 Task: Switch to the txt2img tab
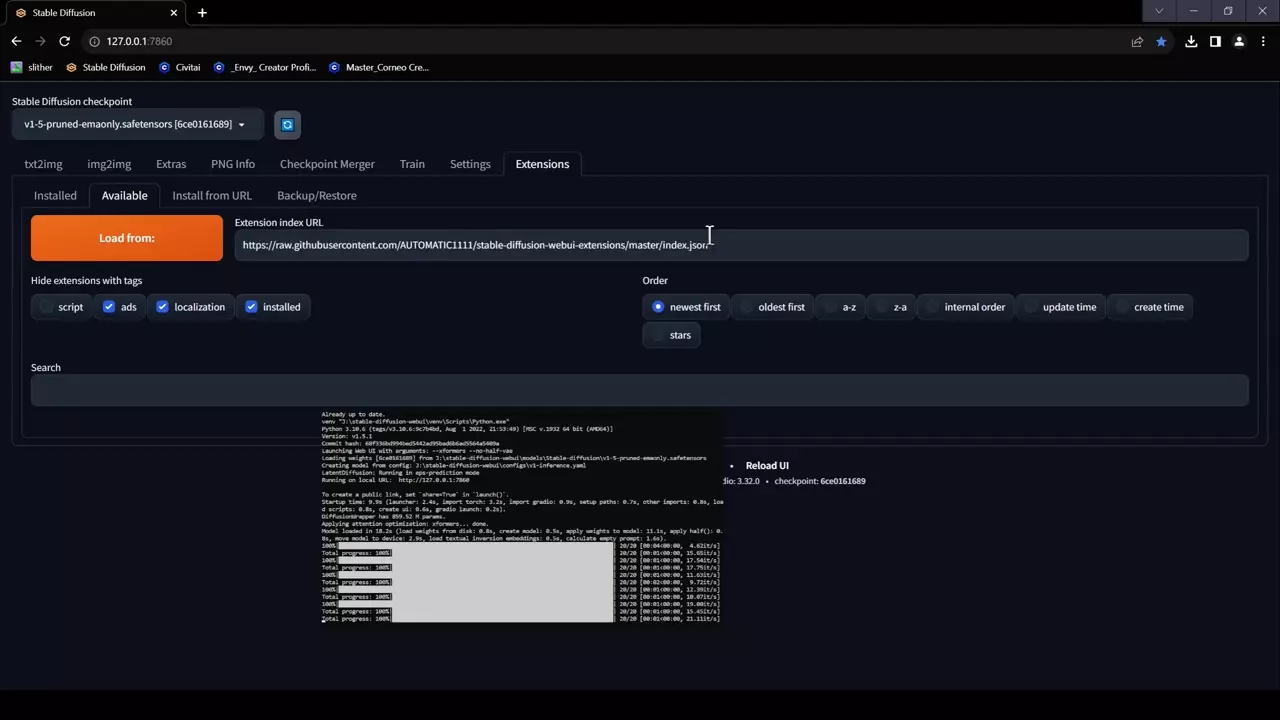coord(43,164)
